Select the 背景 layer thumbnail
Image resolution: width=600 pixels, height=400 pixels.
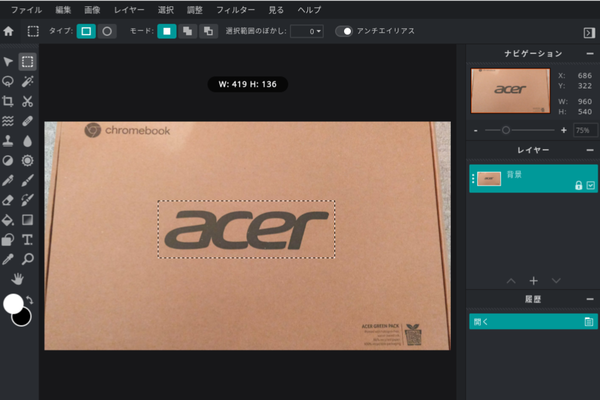[489, 179]
